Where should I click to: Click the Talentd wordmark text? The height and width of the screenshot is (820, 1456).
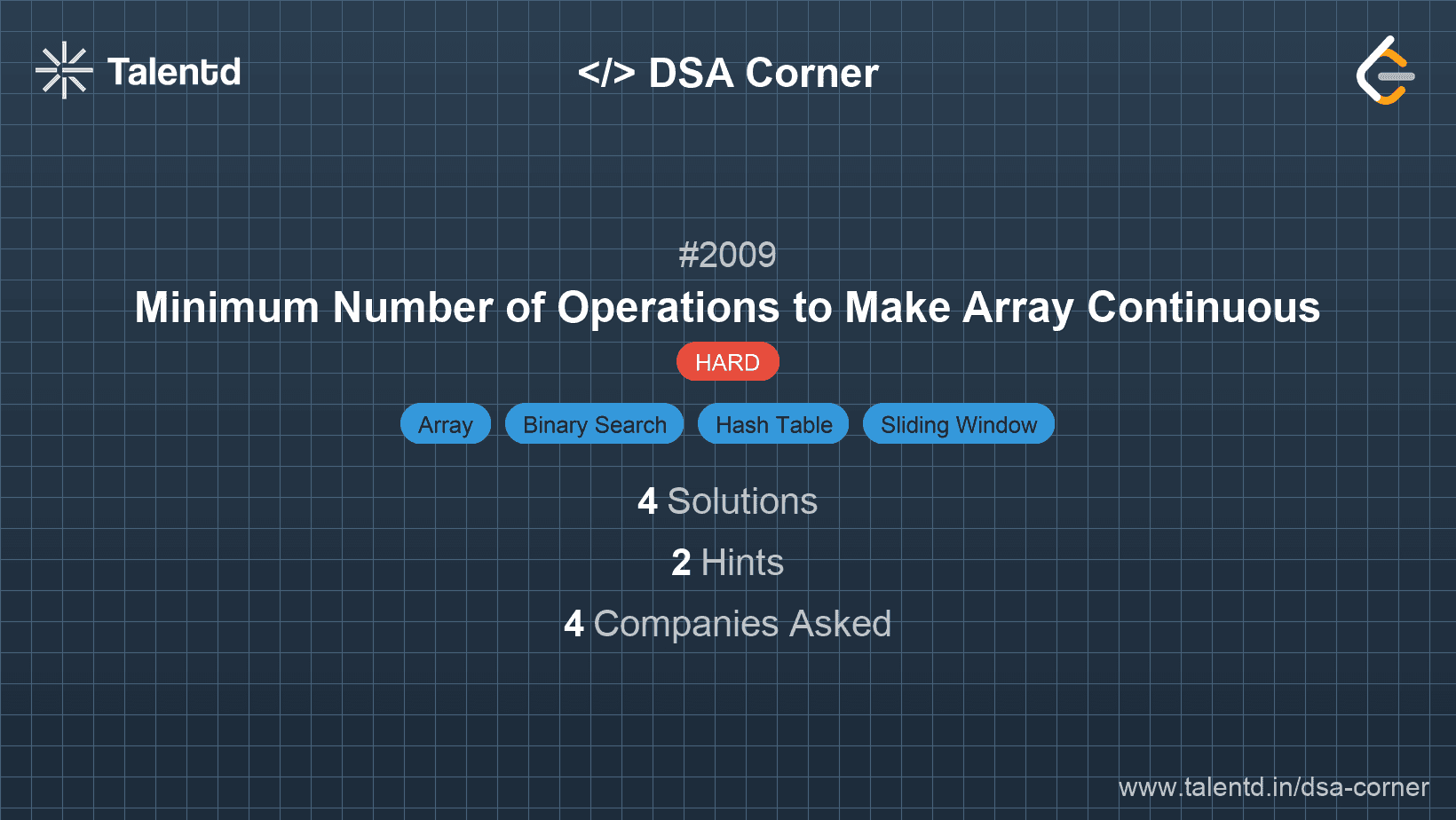[x=174, y=72]
